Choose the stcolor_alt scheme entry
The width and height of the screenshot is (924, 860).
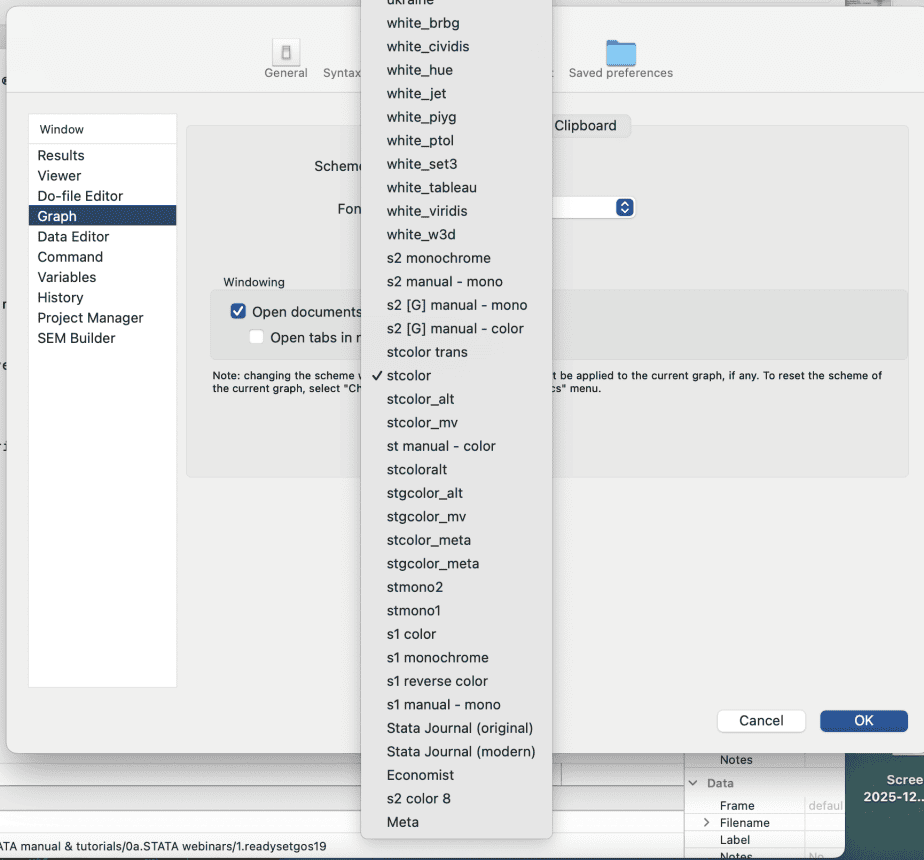(x=420, y=399)
